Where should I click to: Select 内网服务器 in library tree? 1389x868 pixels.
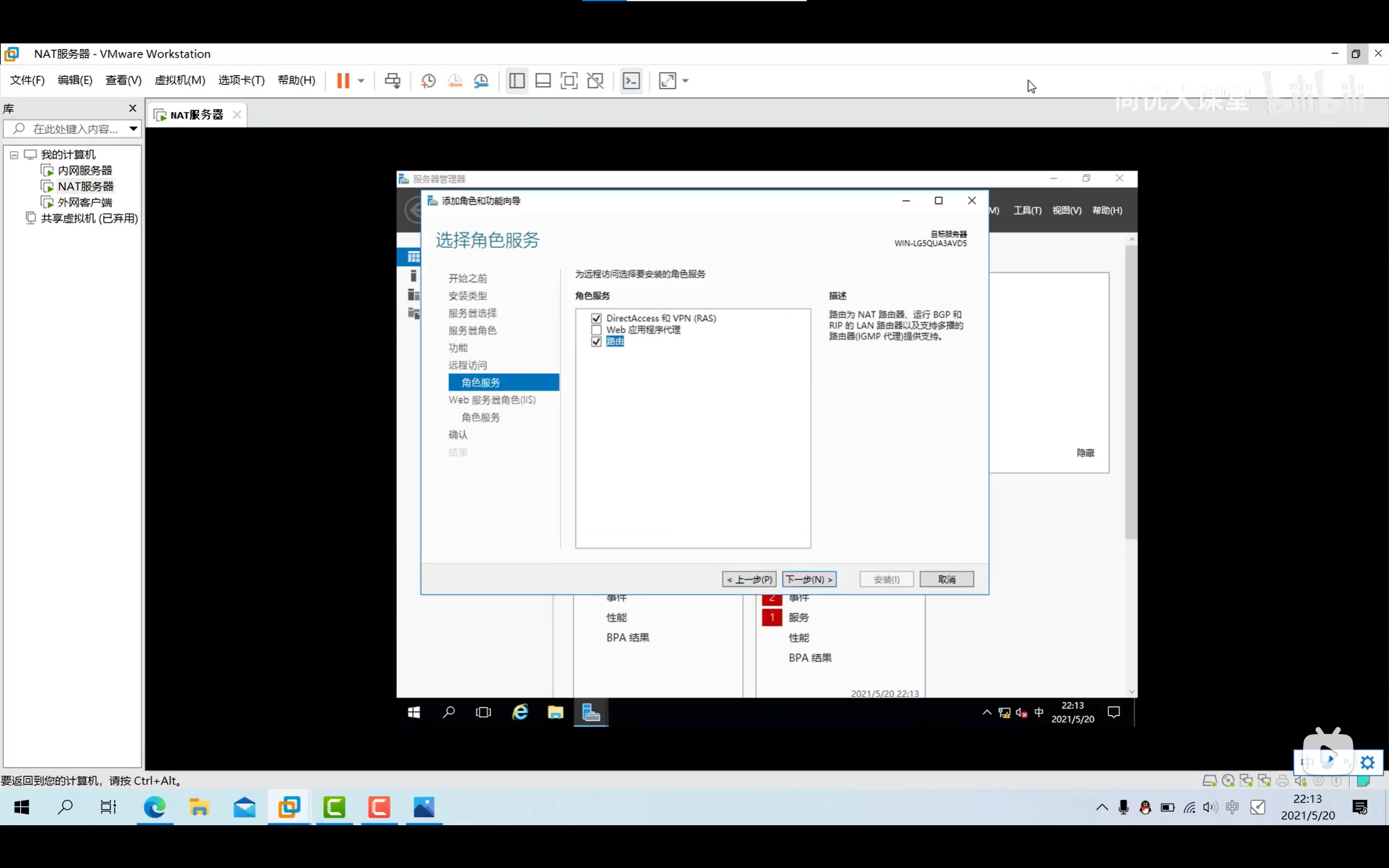coord(84,170)
